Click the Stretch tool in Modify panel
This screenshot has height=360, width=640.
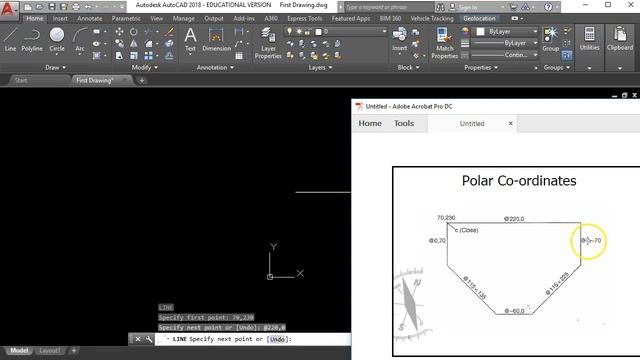click(x=119, y=56)
